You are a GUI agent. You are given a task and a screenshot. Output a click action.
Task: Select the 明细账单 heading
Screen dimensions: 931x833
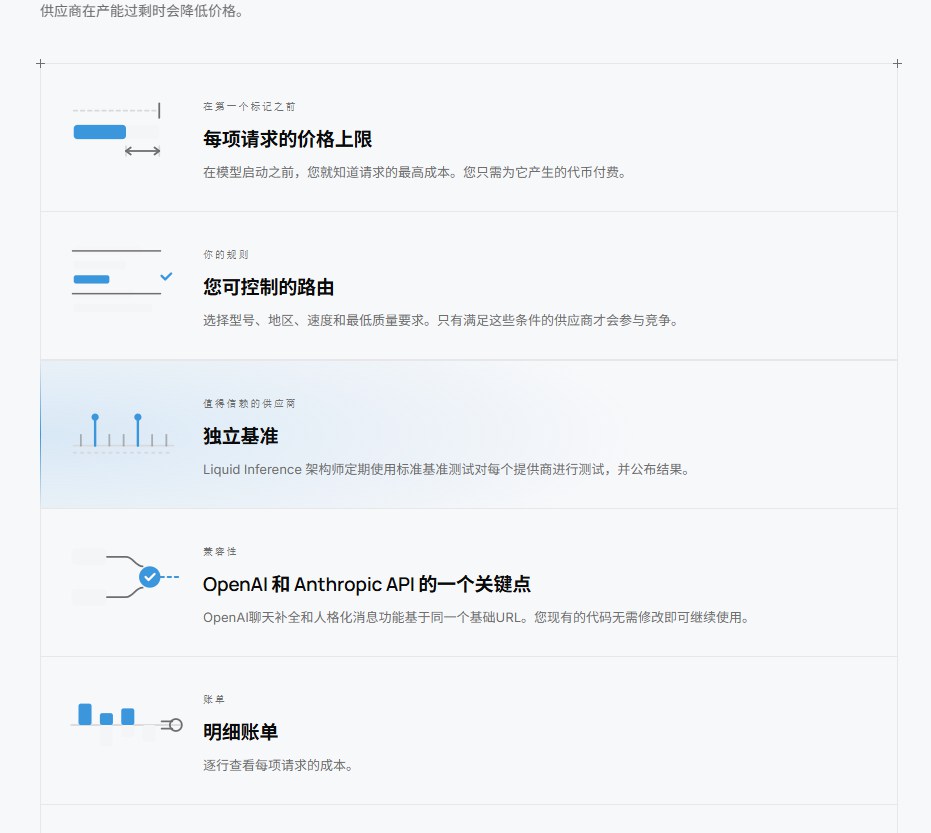[240, 732]
